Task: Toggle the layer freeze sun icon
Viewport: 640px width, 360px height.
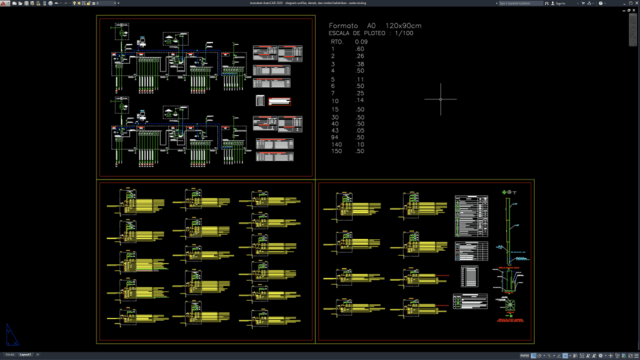Action: tap(79, 3)
